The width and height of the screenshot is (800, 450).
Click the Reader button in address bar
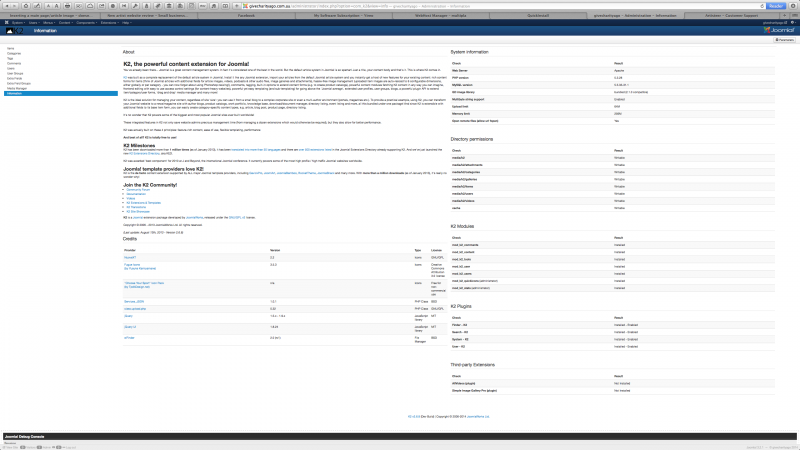point(776,6)
